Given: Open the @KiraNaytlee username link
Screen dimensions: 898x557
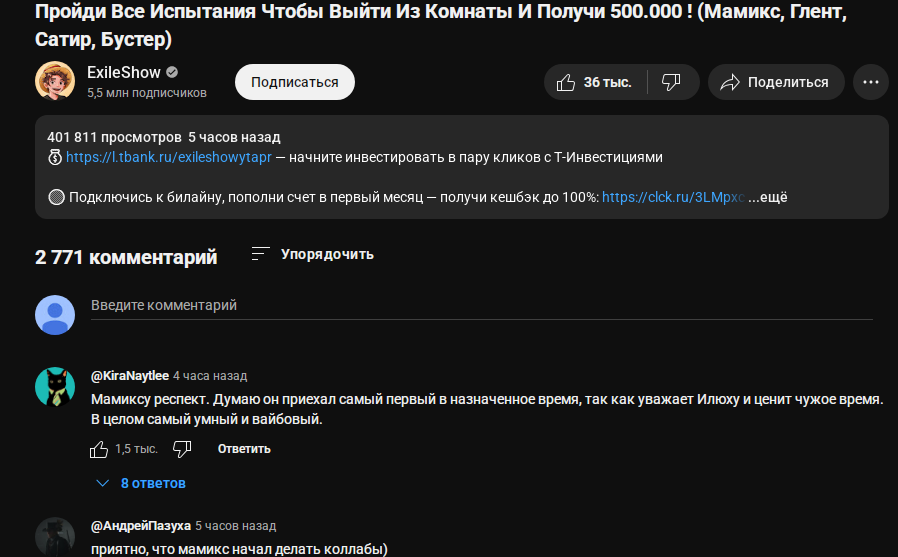Looking at the screenshot, I should click(x=130, y=376).
